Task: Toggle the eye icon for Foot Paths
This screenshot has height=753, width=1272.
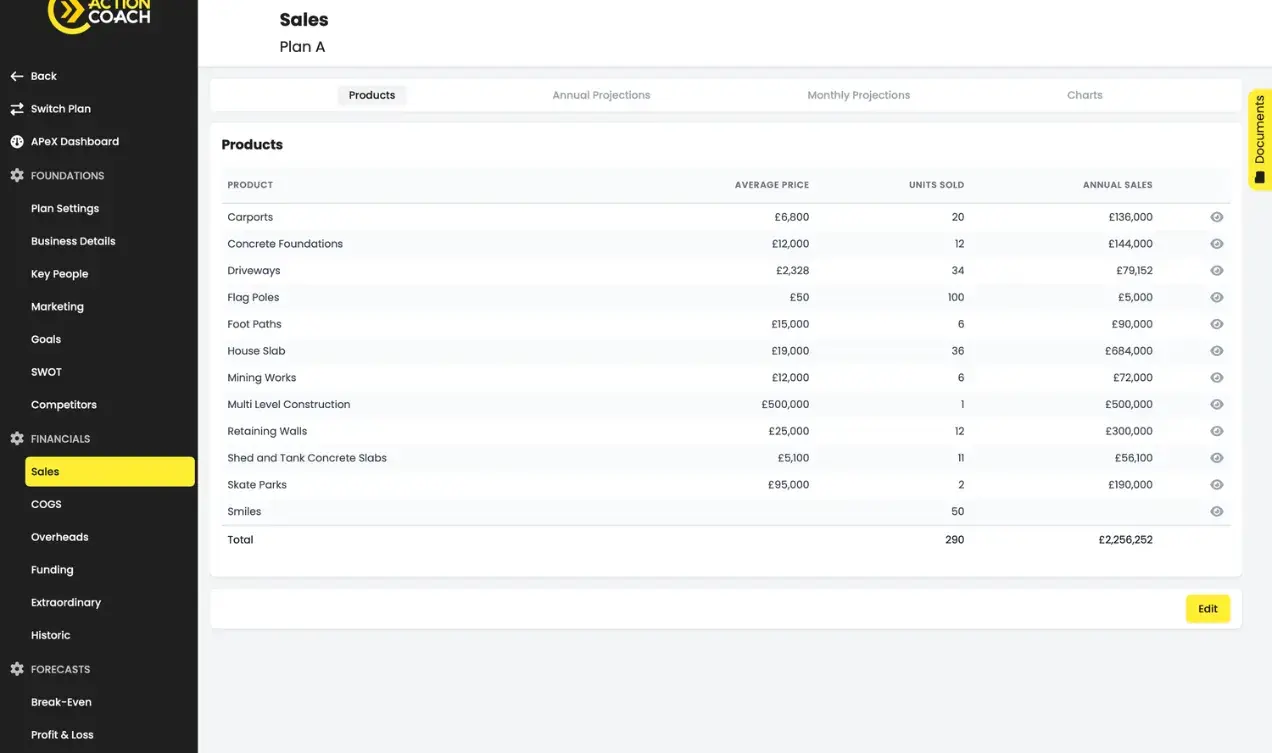Action: tap(1217, 324)
